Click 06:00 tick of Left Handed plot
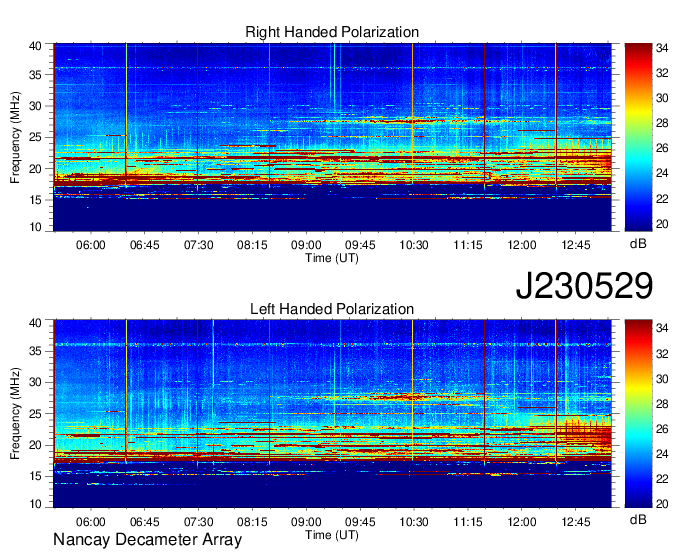 click(91, 522)
